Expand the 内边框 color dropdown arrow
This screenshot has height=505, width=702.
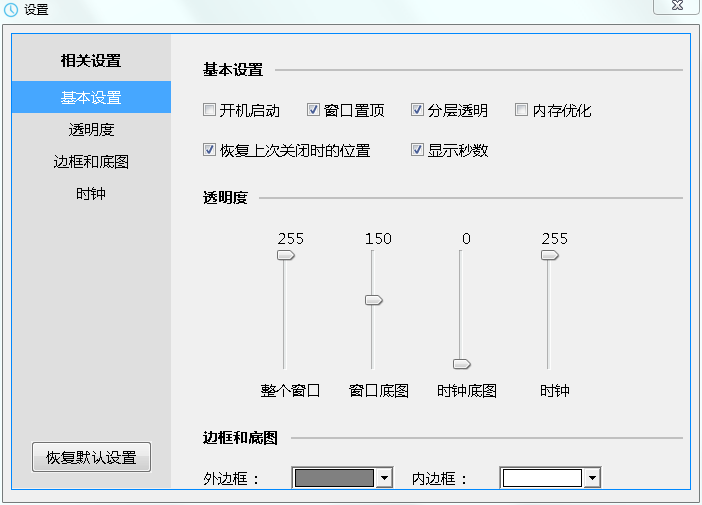[x=593, y=478]
